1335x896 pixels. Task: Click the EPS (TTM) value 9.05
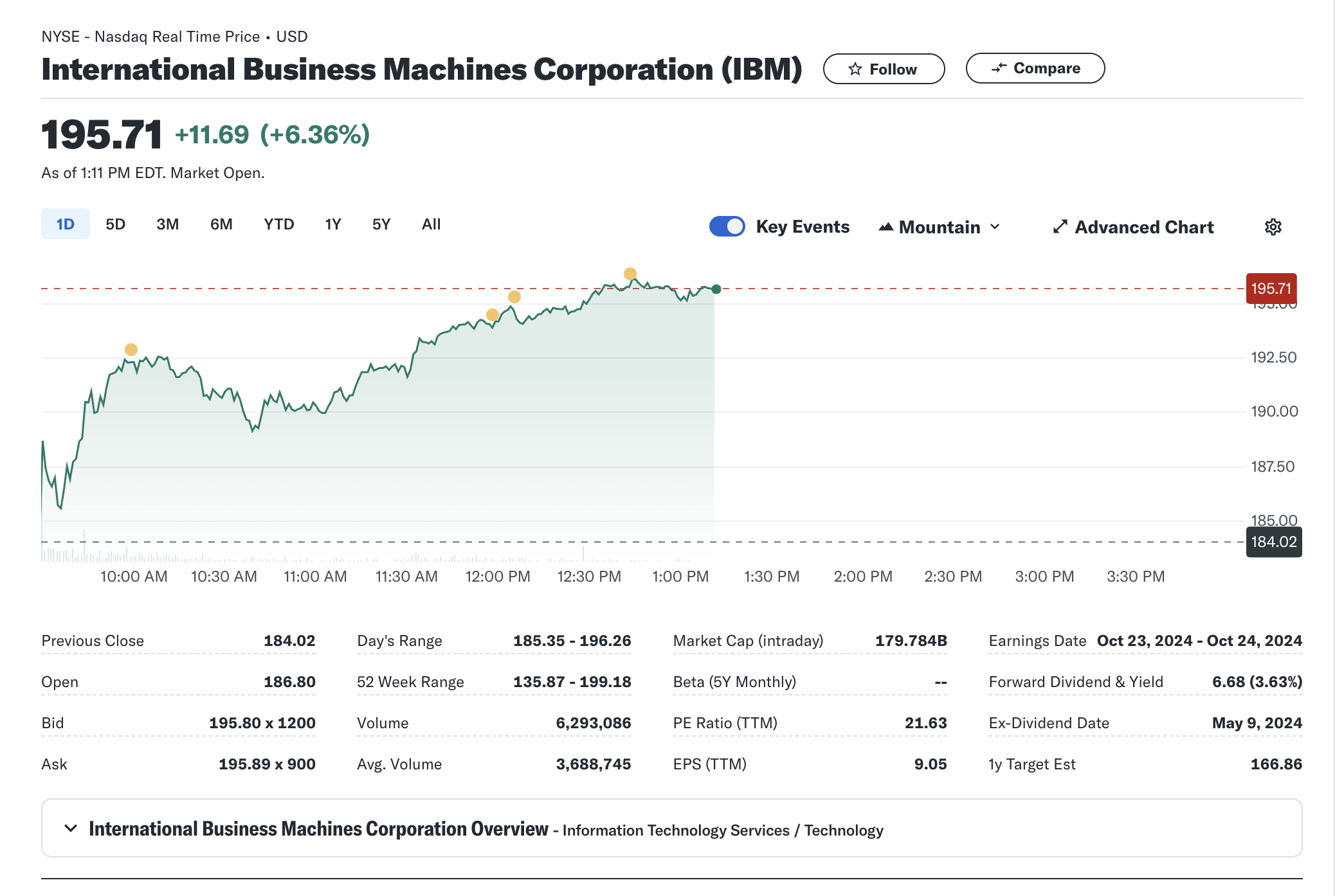point(931,764)
